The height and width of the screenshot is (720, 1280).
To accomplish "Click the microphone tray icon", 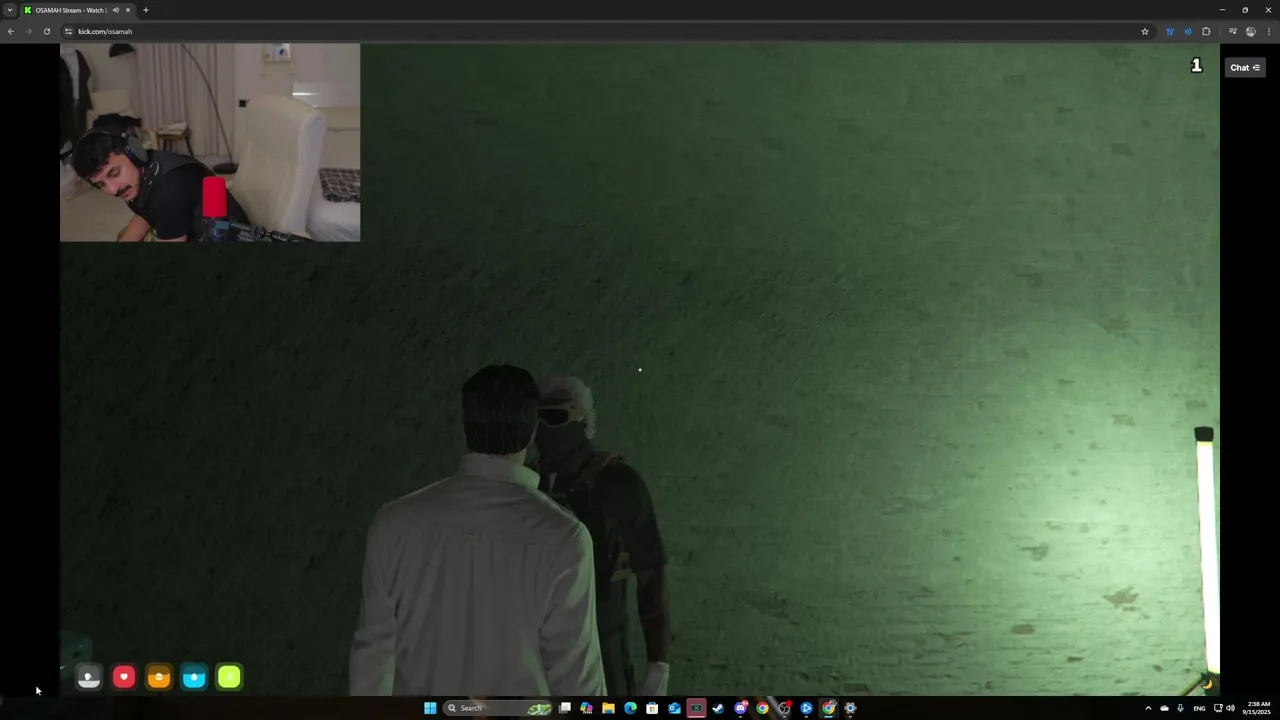I will coord(1180,708).
